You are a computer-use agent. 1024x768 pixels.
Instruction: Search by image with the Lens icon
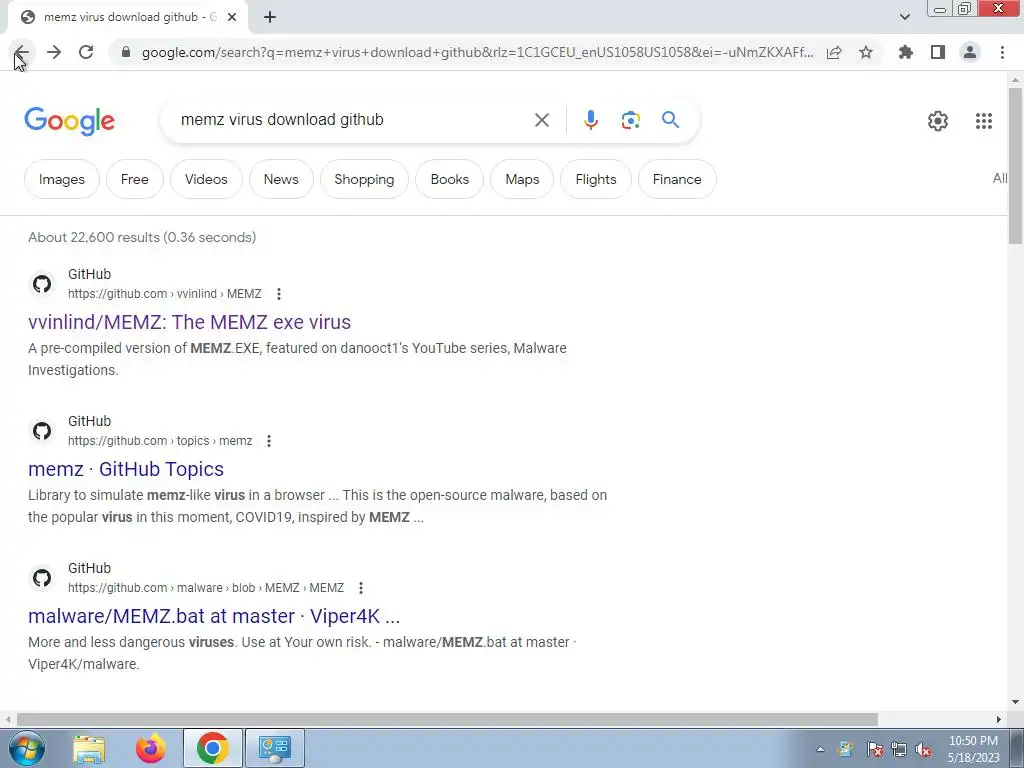[630, 120]
